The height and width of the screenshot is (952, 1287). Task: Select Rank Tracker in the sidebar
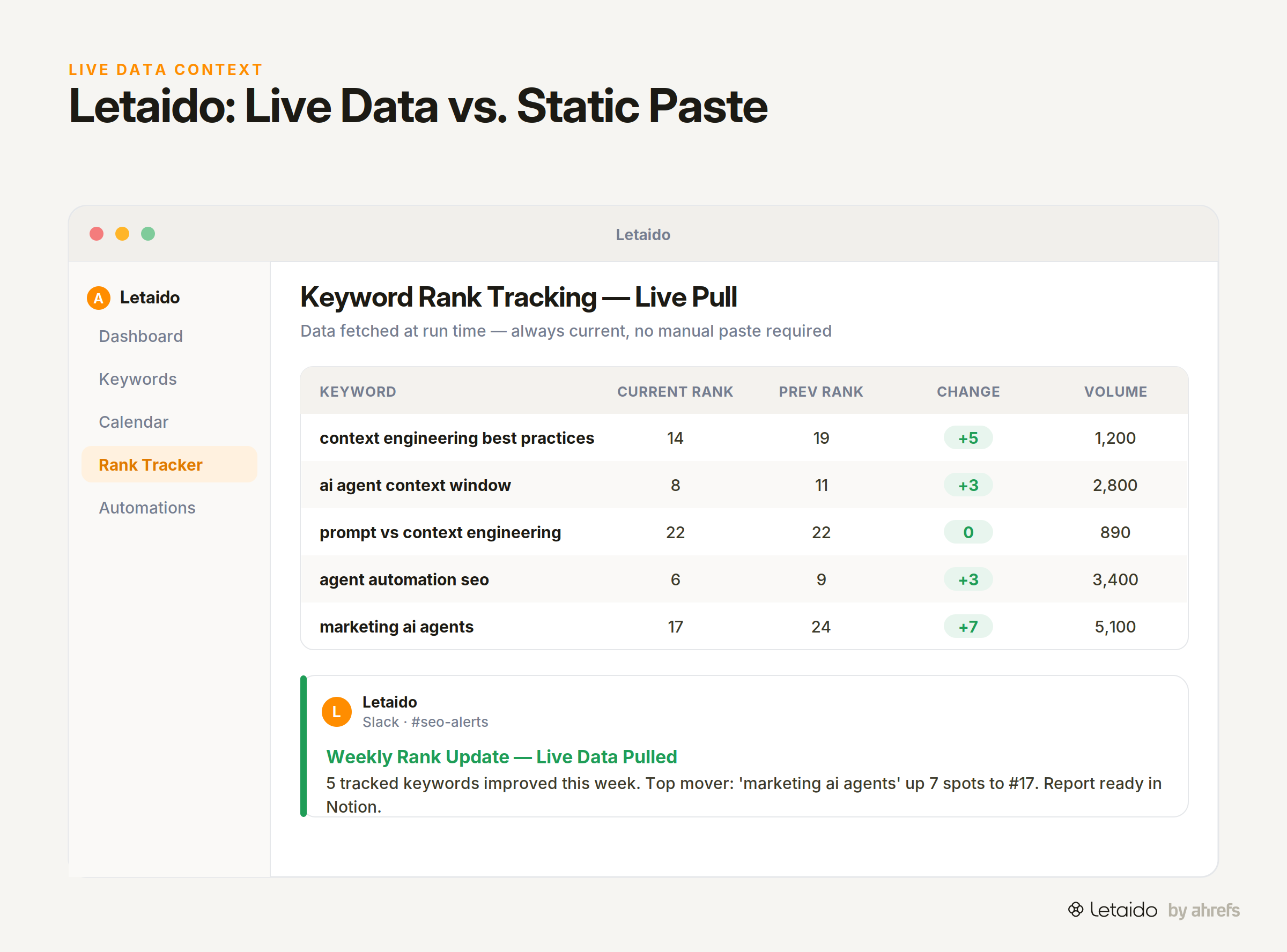pyautogui.click(x=169, y=464)
